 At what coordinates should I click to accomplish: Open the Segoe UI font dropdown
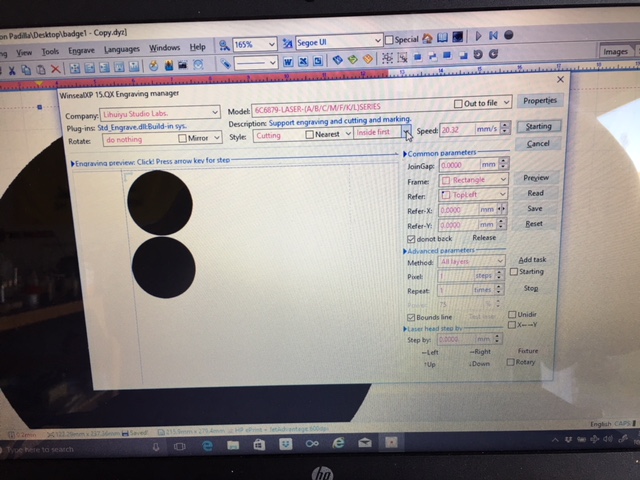(x=378, y=41)
